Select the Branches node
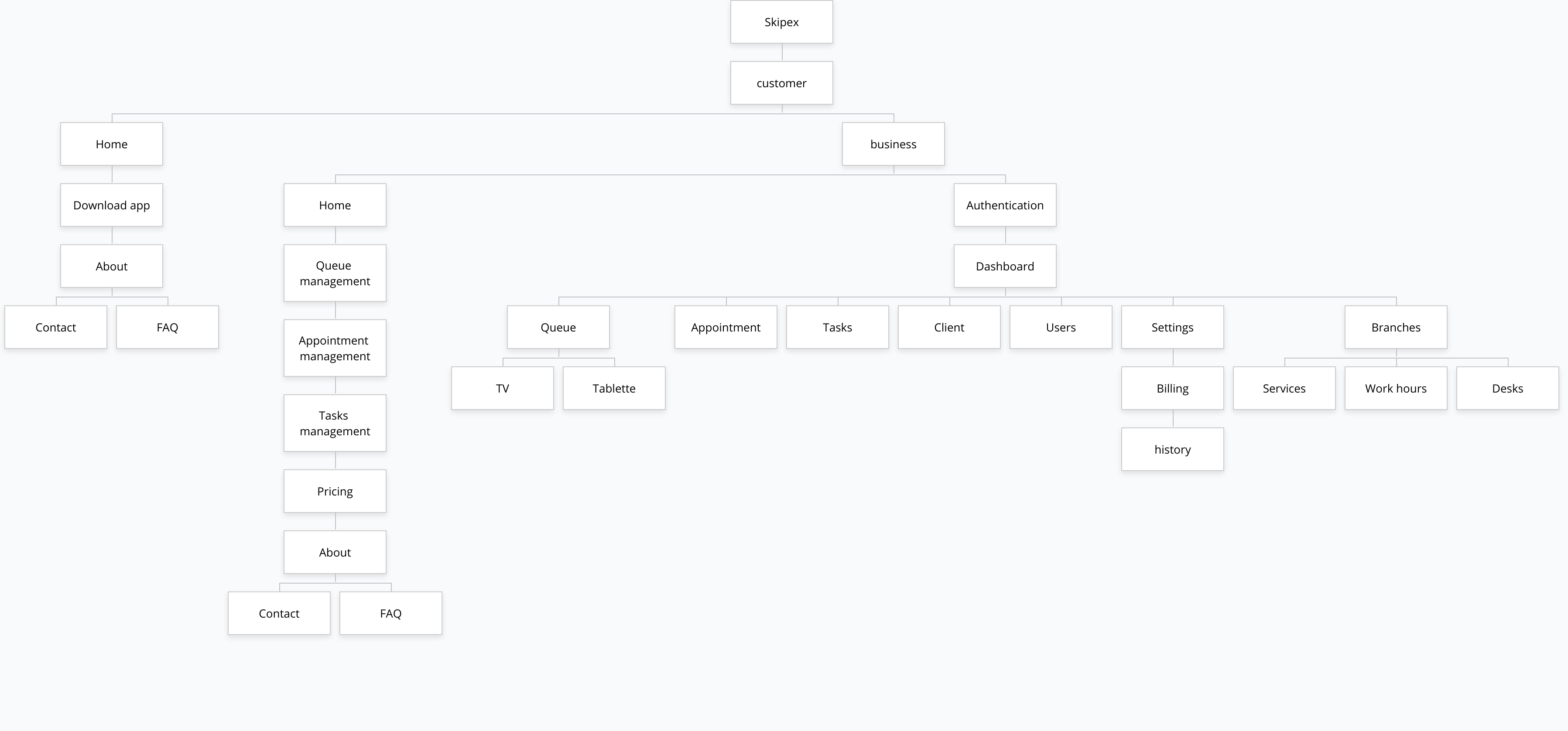Screen dimensions: 1568x731 coord(1396,327)
